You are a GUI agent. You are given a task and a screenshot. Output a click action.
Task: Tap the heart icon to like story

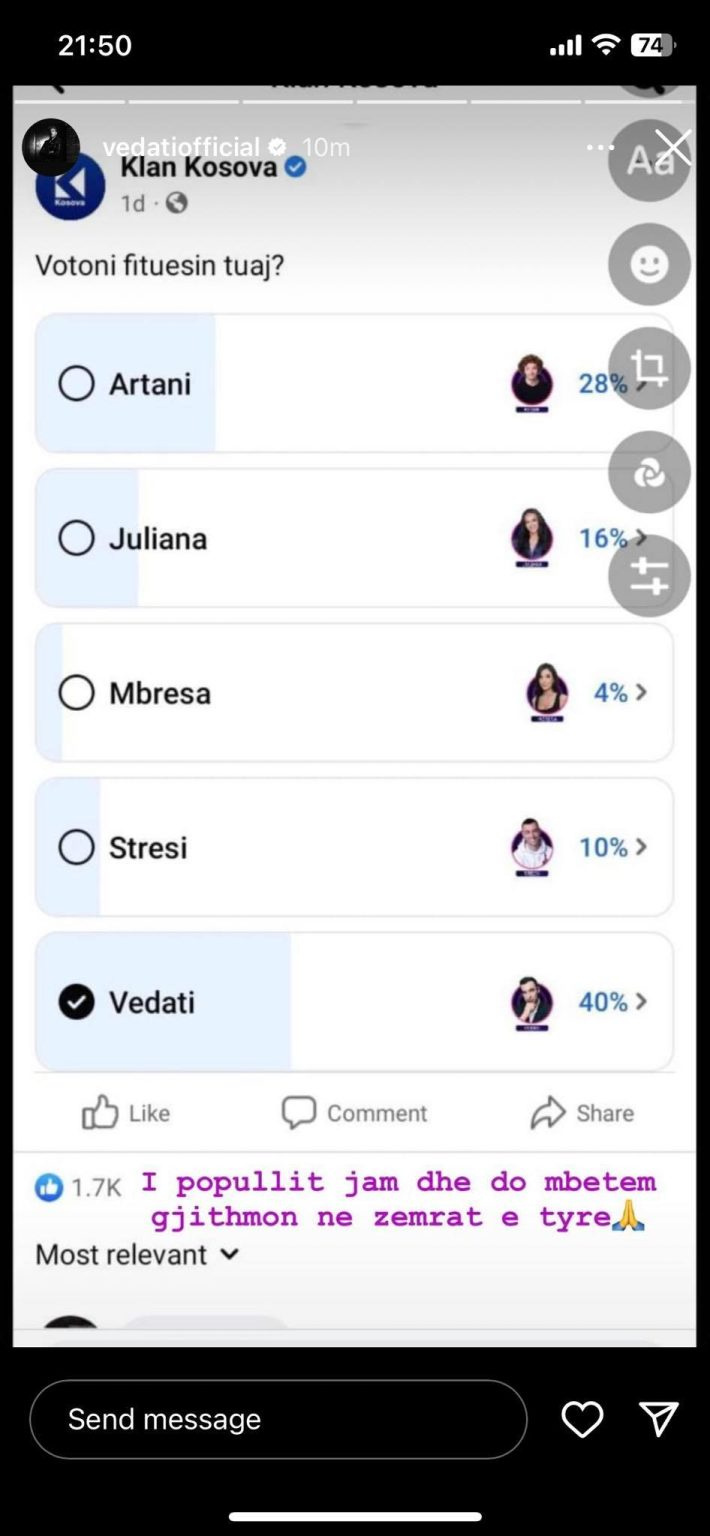(582, 1419)
